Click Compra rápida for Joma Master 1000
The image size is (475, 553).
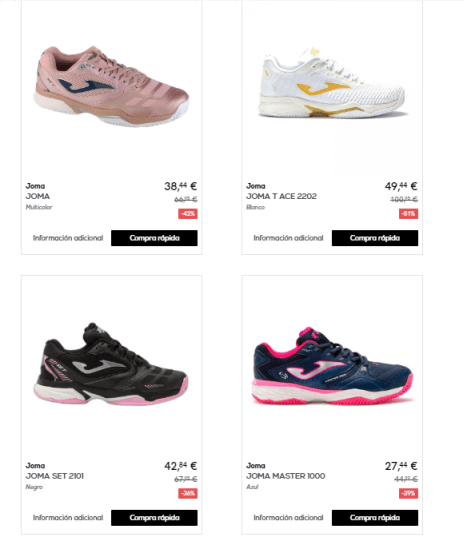(x=375, y=518)
